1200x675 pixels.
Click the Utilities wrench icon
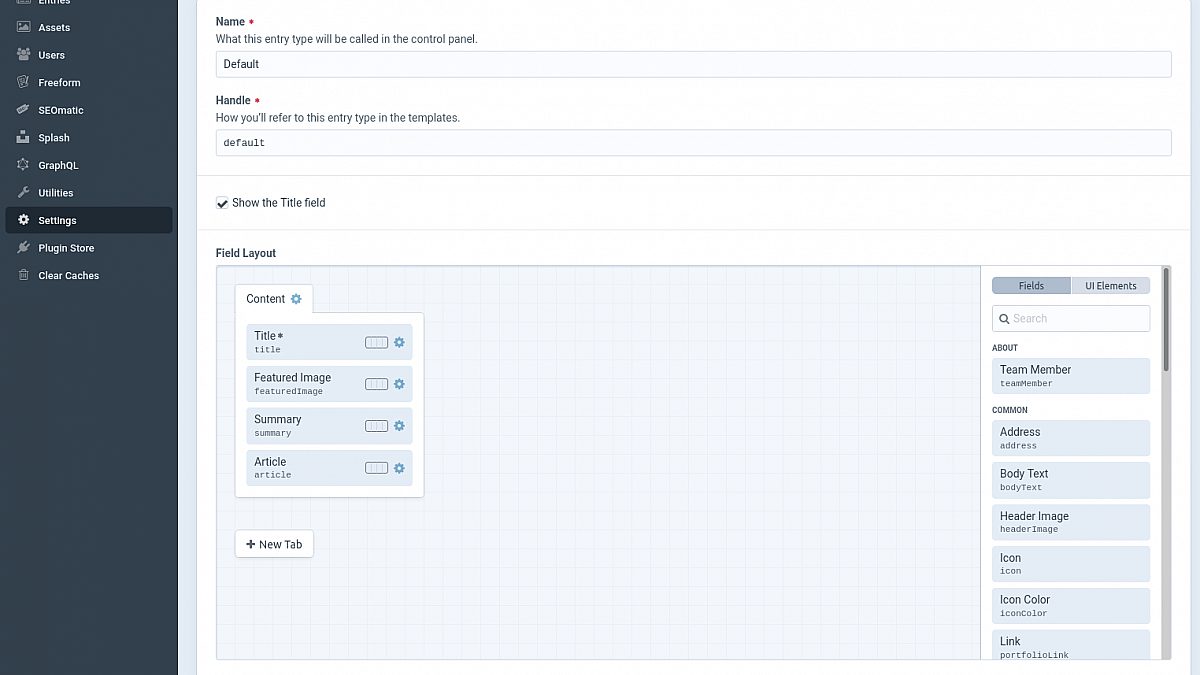[23, 192]
